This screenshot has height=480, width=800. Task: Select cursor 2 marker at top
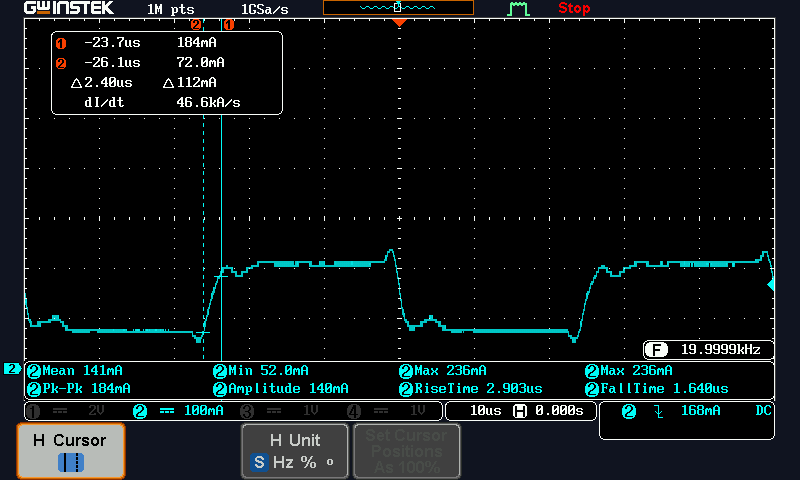tap(196, 23)
